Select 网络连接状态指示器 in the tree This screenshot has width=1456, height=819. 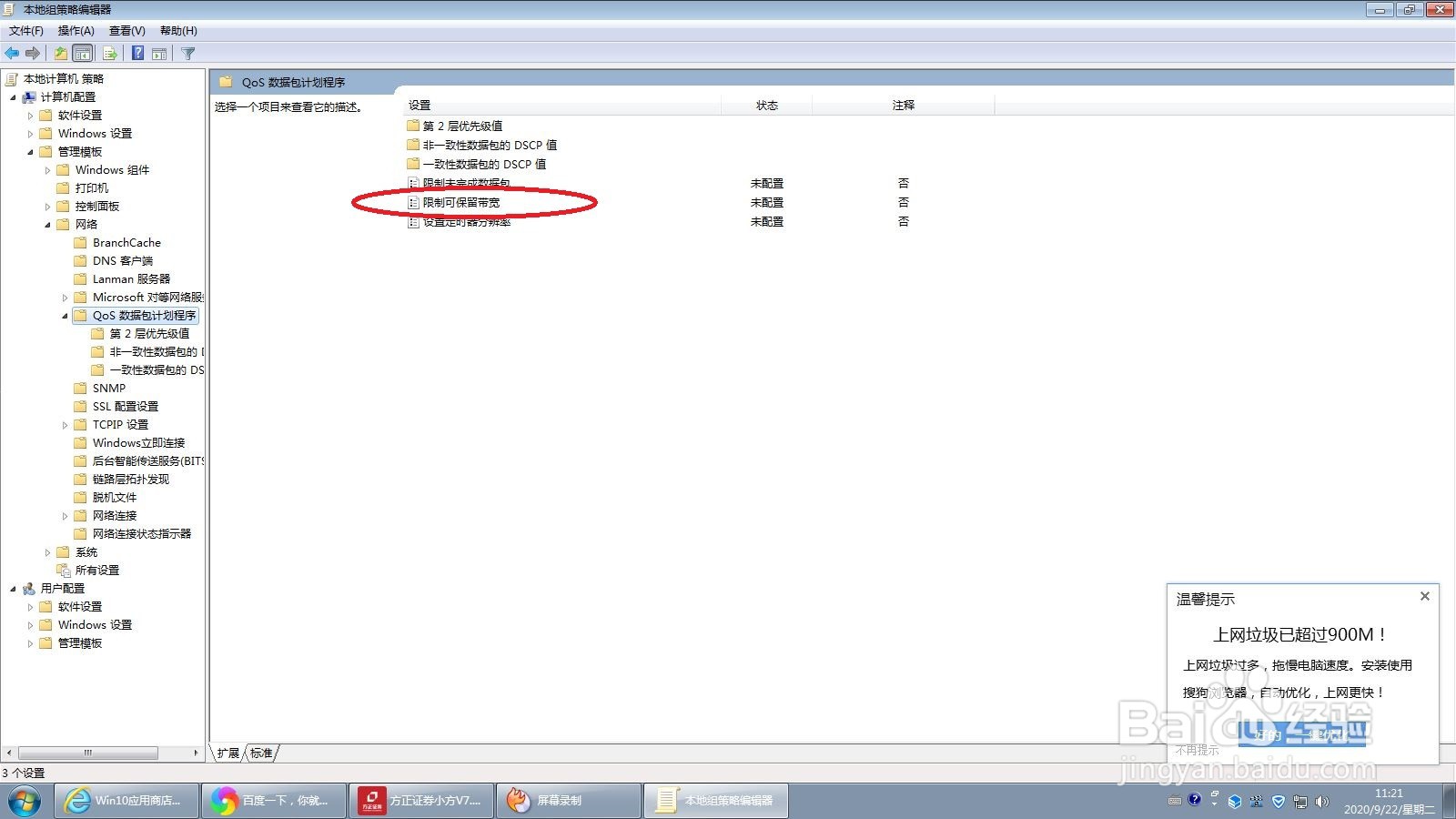(142, 534)
